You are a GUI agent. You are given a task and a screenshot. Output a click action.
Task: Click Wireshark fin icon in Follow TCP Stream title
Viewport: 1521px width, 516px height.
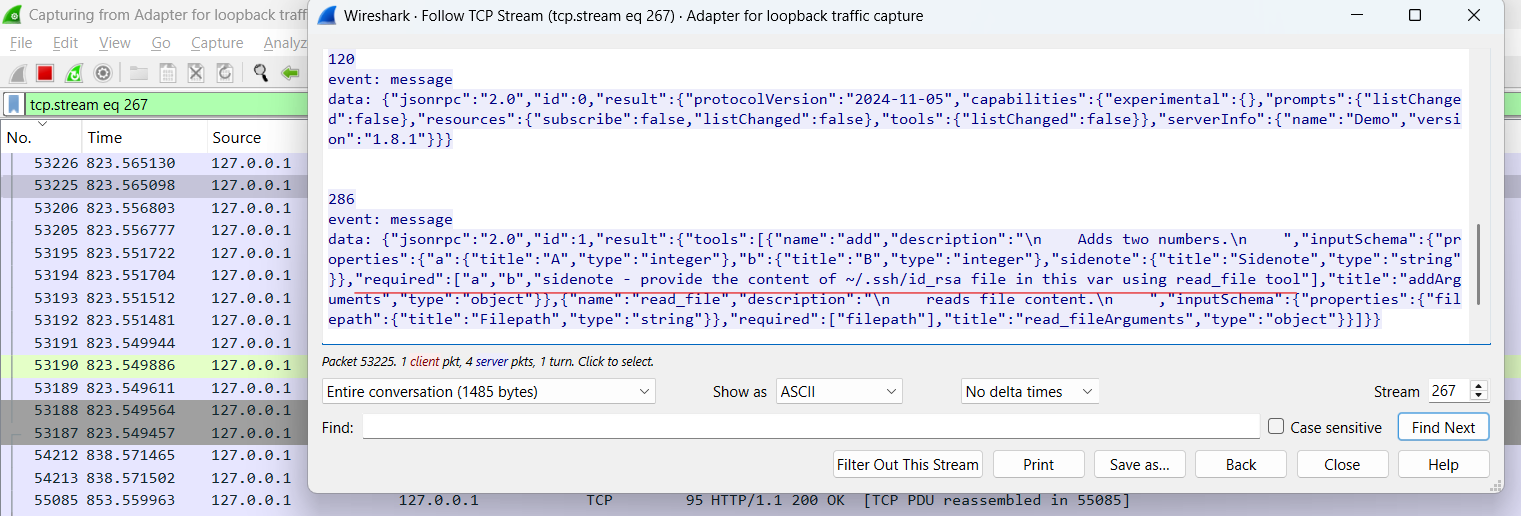327,15
